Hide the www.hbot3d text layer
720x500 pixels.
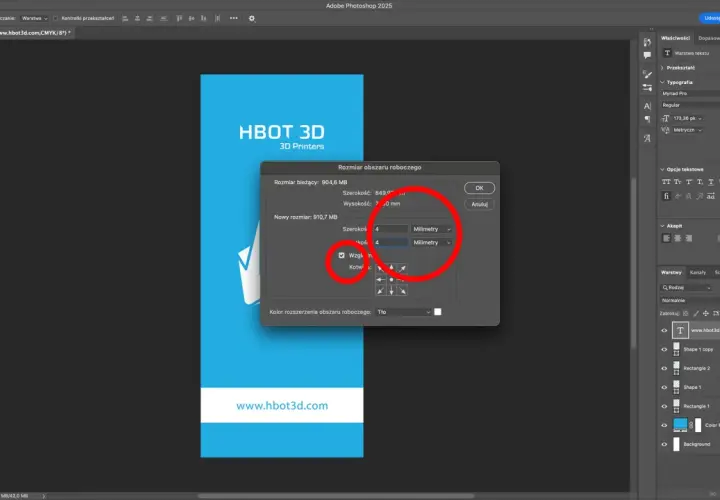click(x=664, y=331)
